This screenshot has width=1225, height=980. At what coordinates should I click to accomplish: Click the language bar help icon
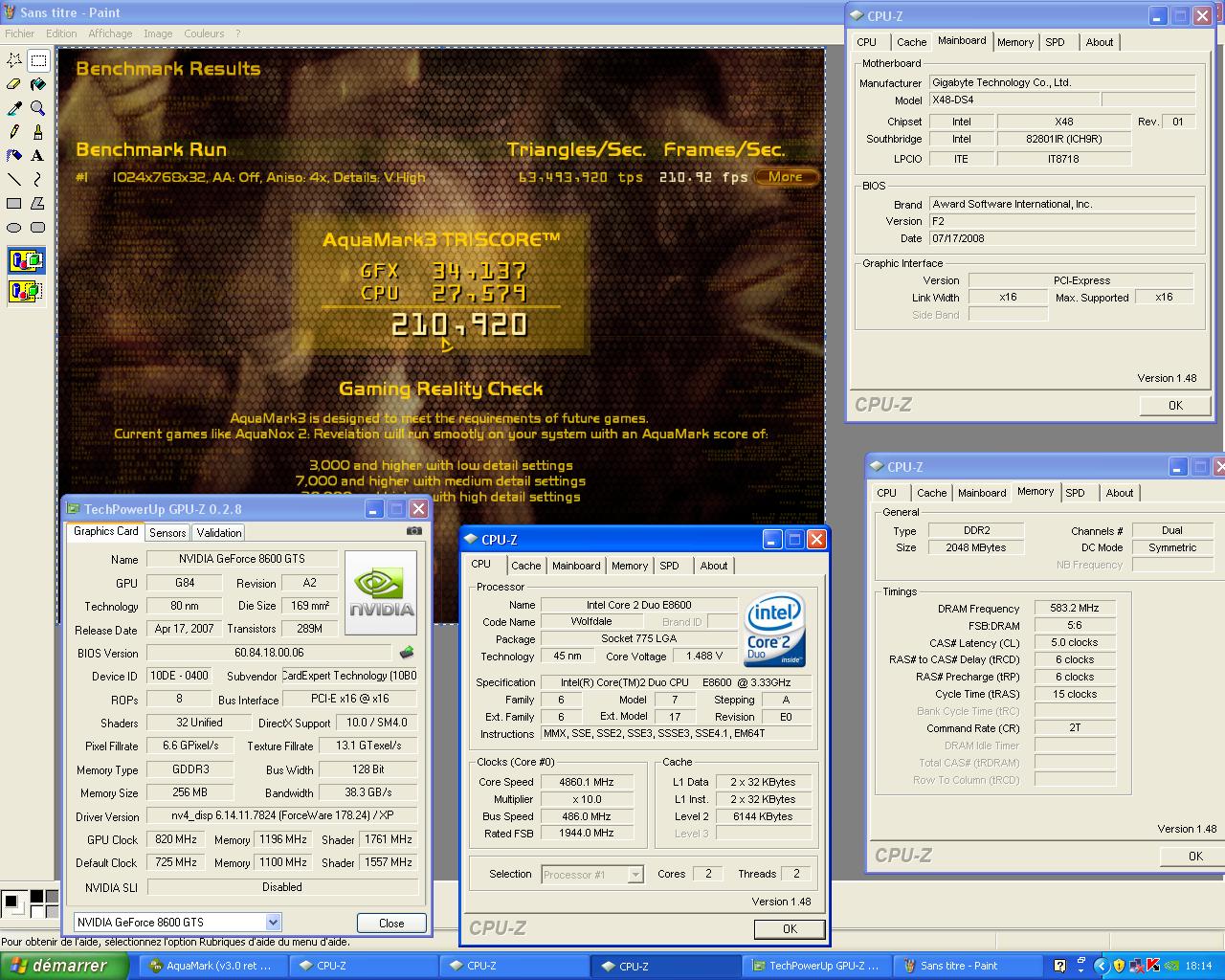[1059, 966]
